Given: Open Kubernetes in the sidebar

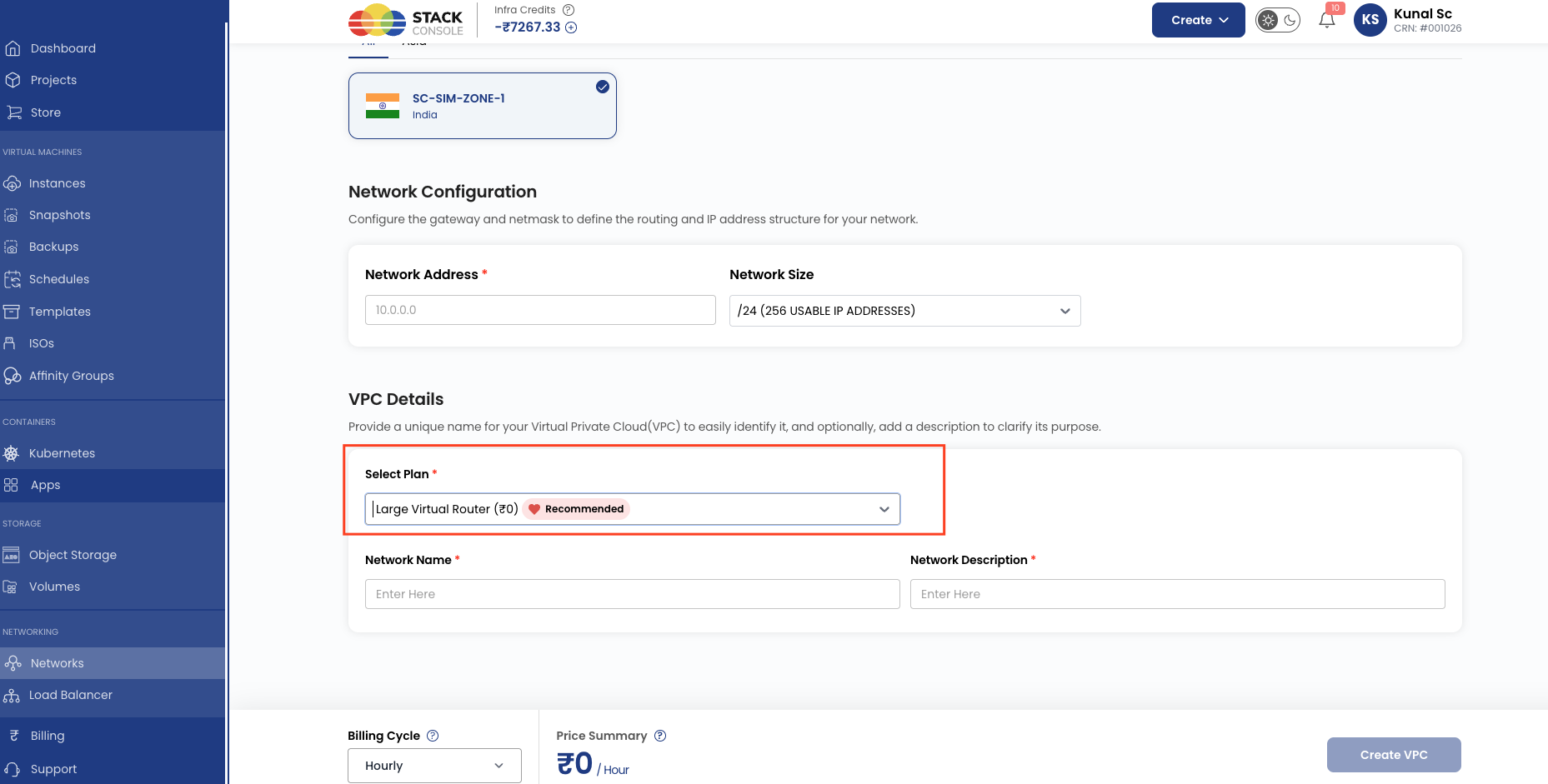Looking at the screenshot, I should tap(62, 453).
